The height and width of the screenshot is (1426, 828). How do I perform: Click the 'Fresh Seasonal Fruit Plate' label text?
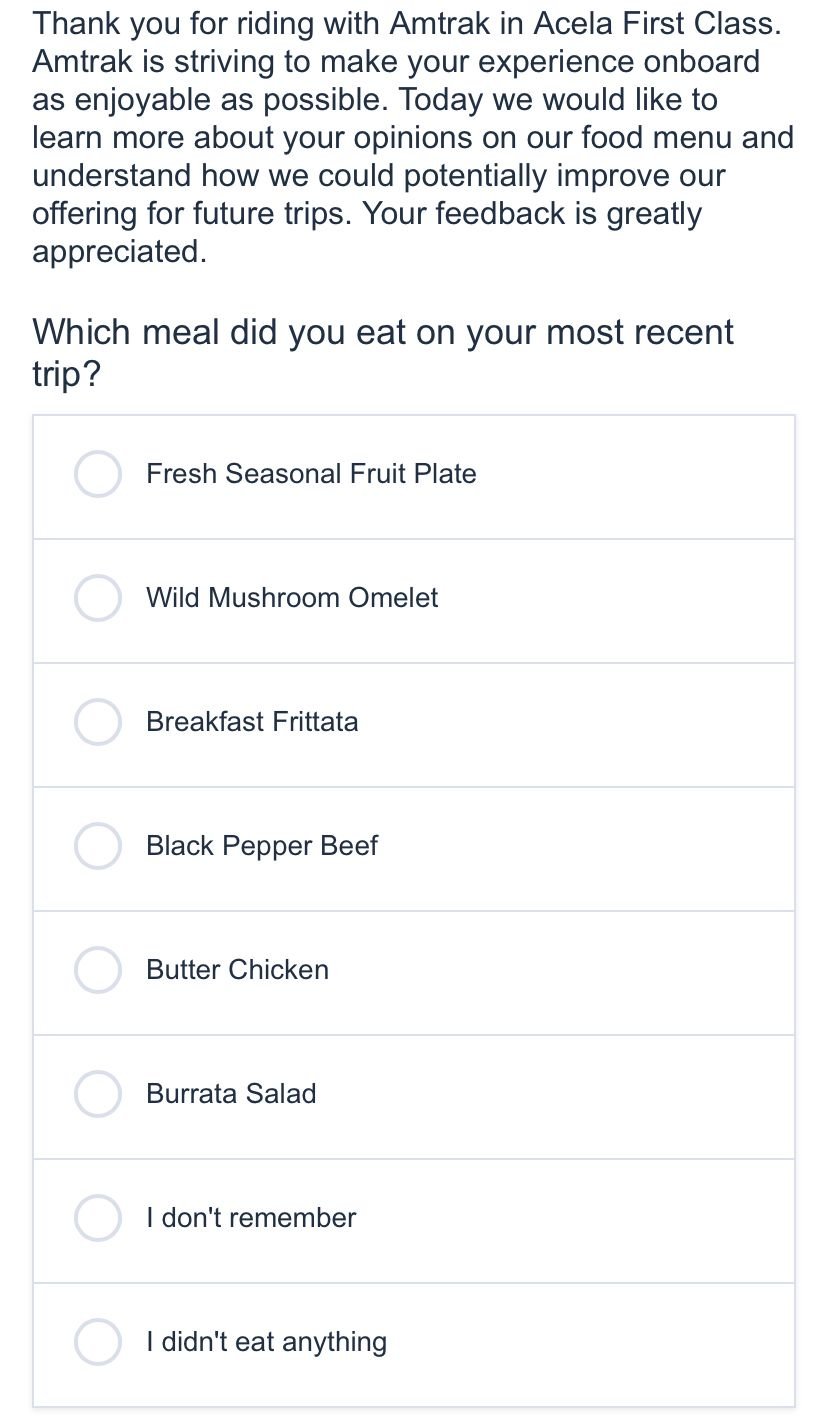tap(311, 474)
